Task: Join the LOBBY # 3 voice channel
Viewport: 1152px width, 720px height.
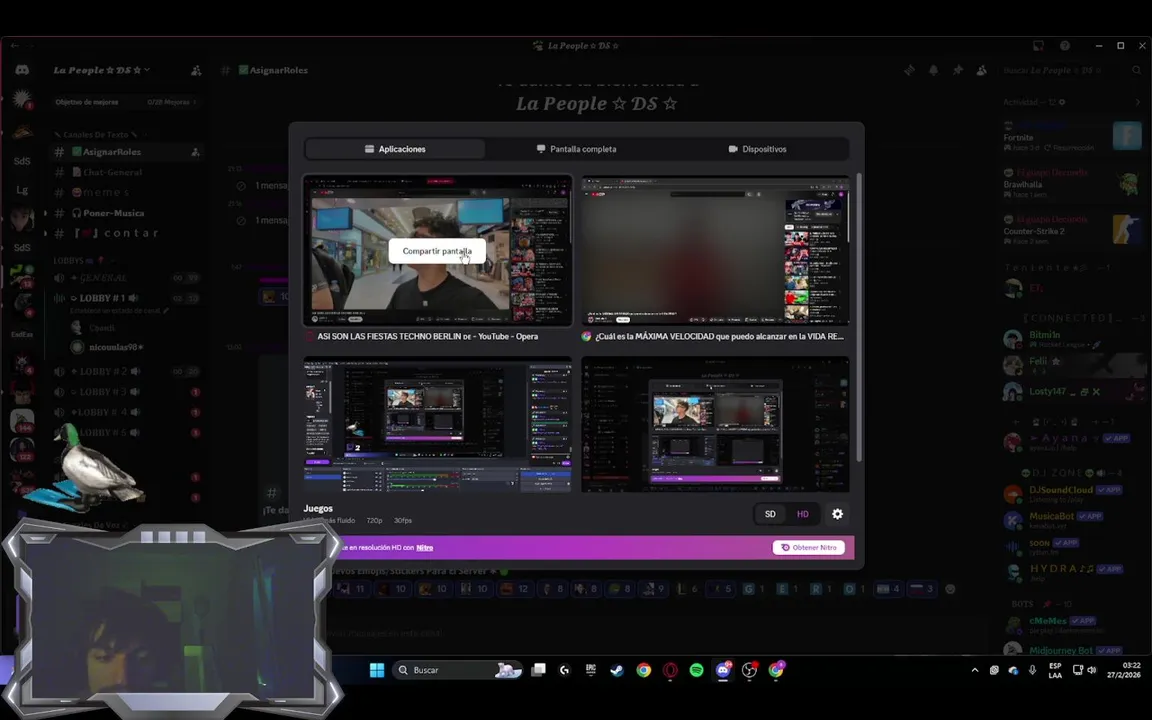Action: [x=126, y=392]
